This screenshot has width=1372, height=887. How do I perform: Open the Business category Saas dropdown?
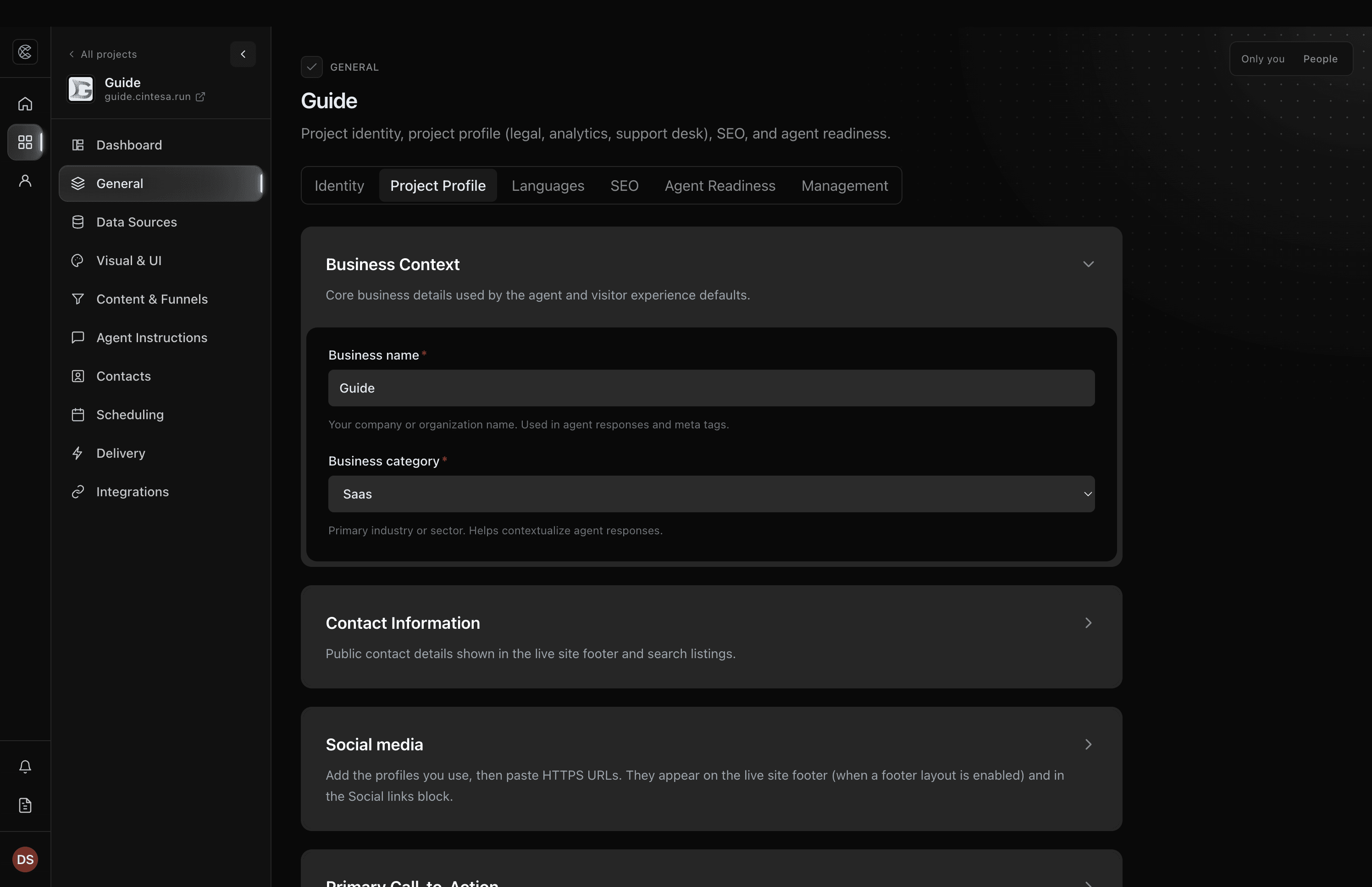click(x=711, y=494)
